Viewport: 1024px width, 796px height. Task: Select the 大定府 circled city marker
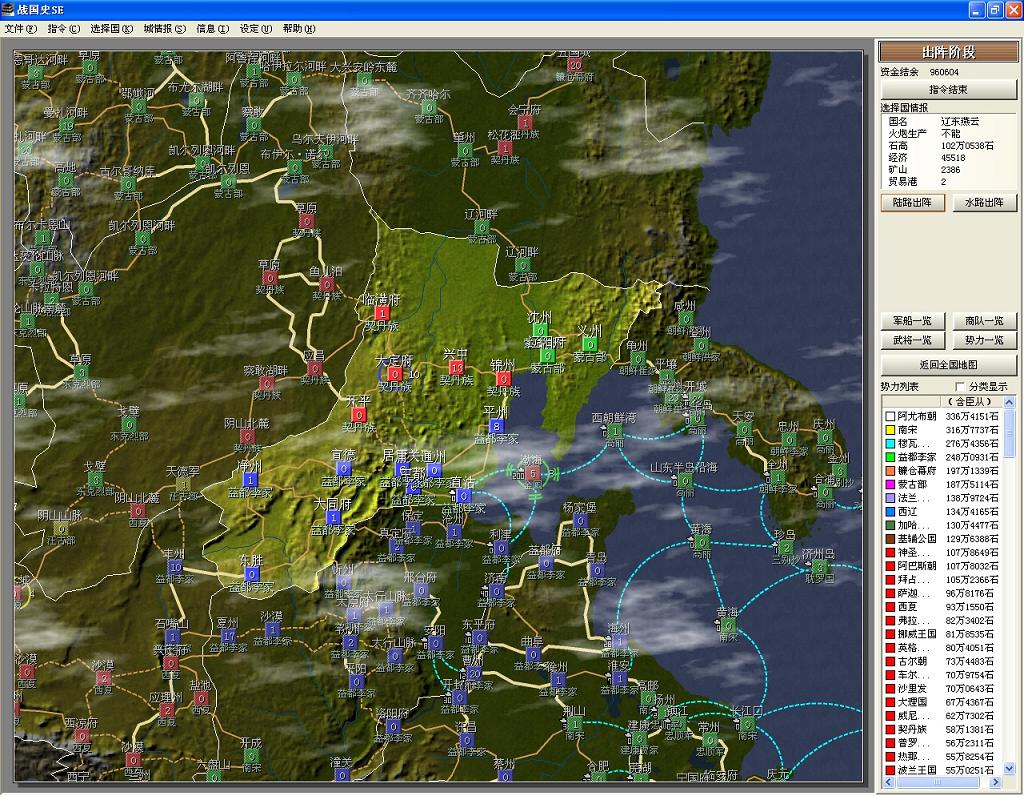coord(395,374)
